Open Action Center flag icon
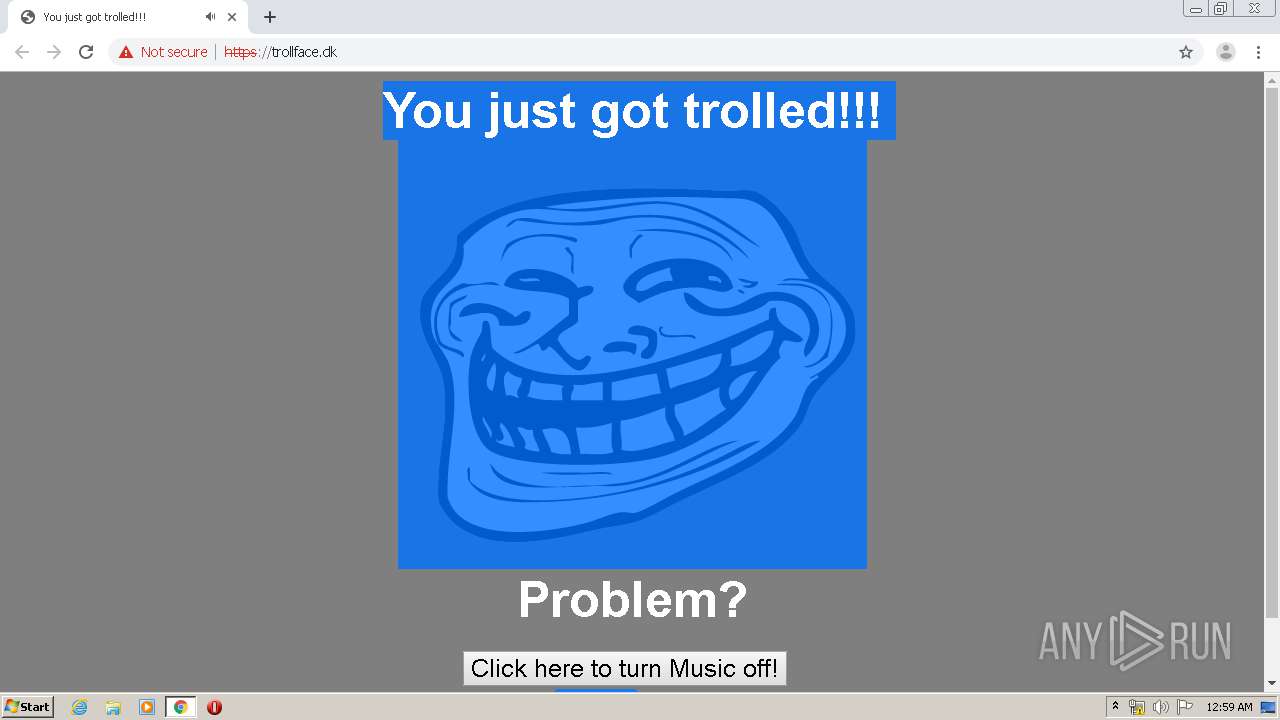This screenshot has width=1280, height=720. click(x=1185, y=707)
